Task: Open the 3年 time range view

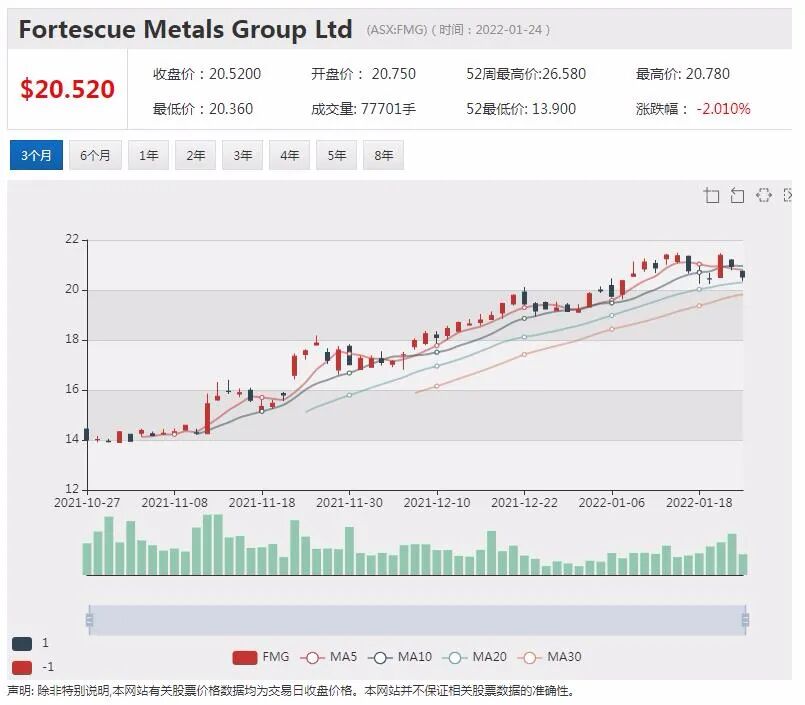Action: [242, 155]
